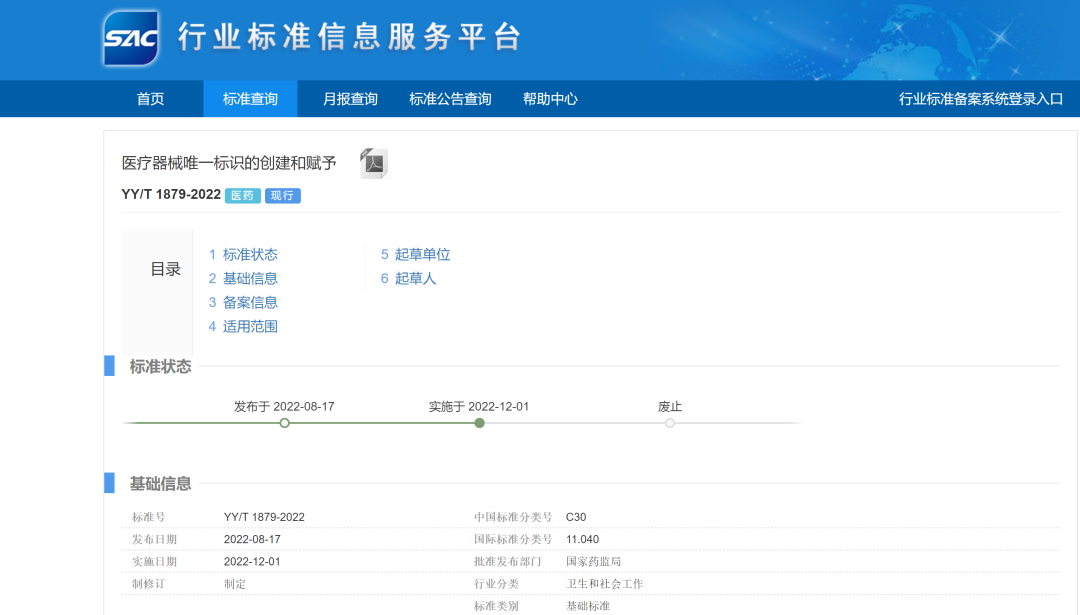Click the 批准发布部门 field label
The width and height of the screenshot is (1080, 615).
[508, 562]
